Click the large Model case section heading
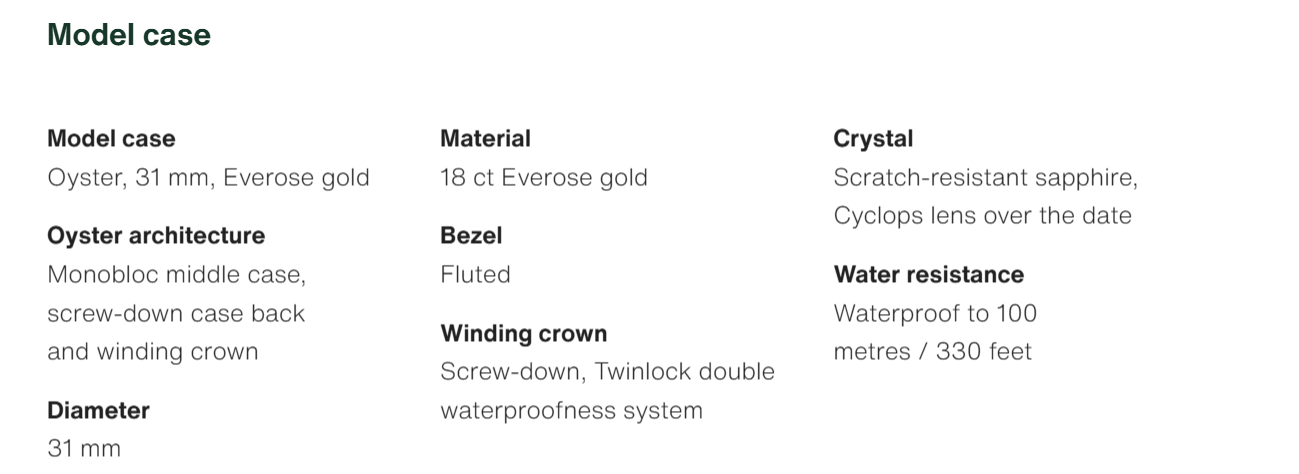 pyautogui.click(x=129, y=35)
